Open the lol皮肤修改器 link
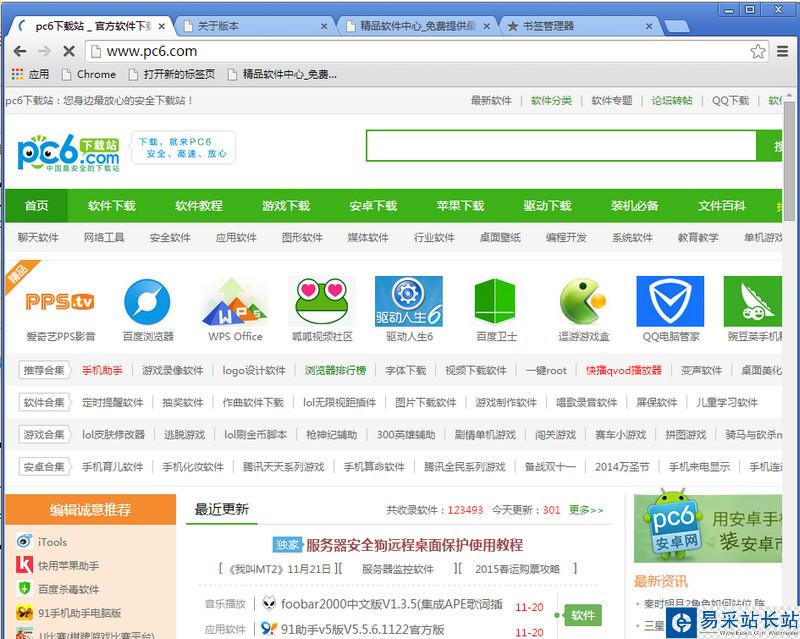800x639 pixels. tap(113, 435)
